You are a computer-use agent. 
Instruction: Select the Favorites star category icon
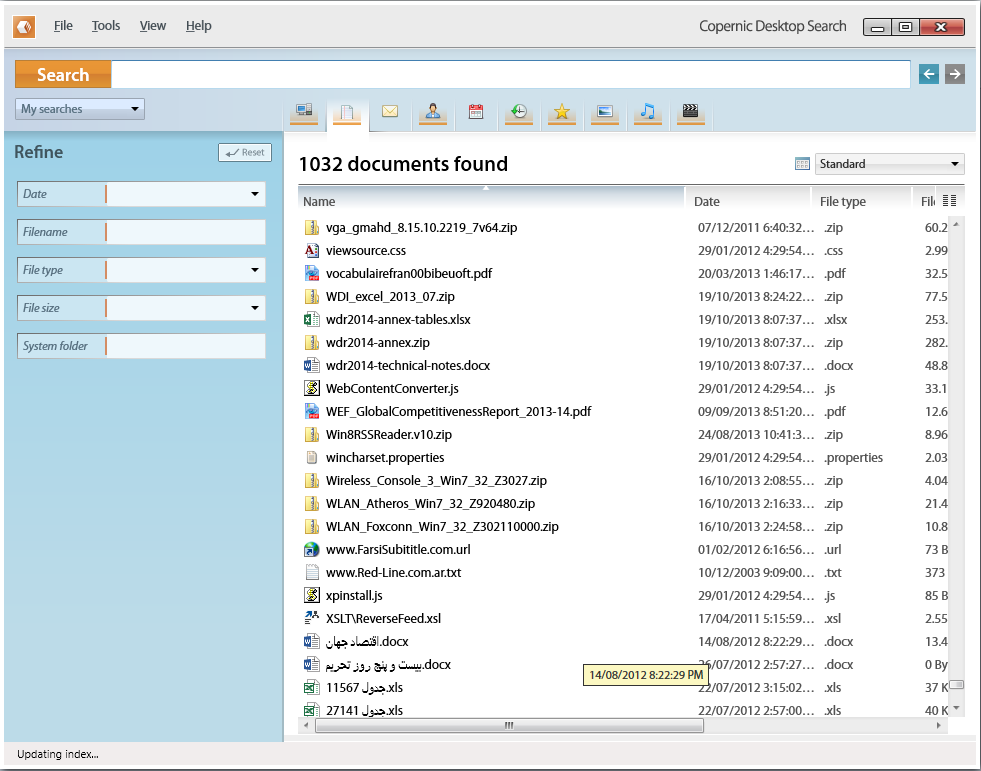pyautogui.click(x=562, y=112)
